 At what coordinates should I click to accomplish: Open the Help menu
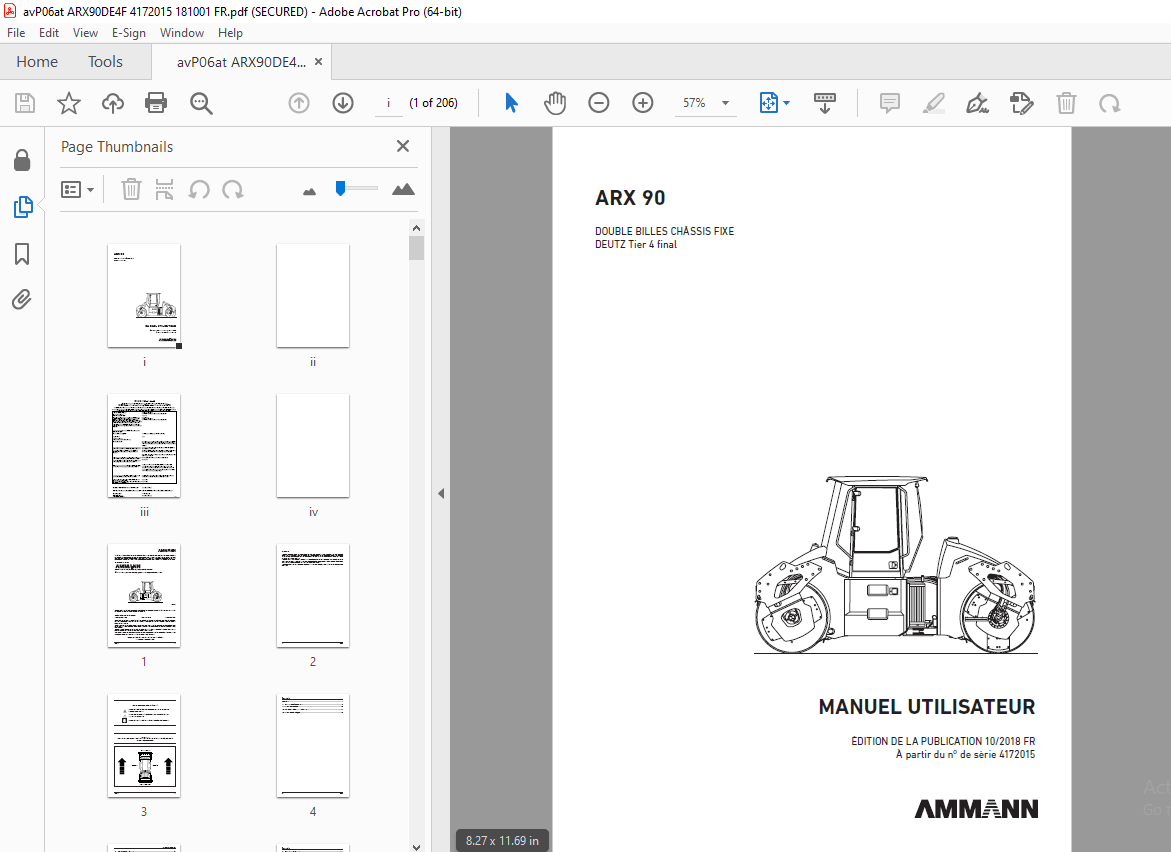[230, 33]
